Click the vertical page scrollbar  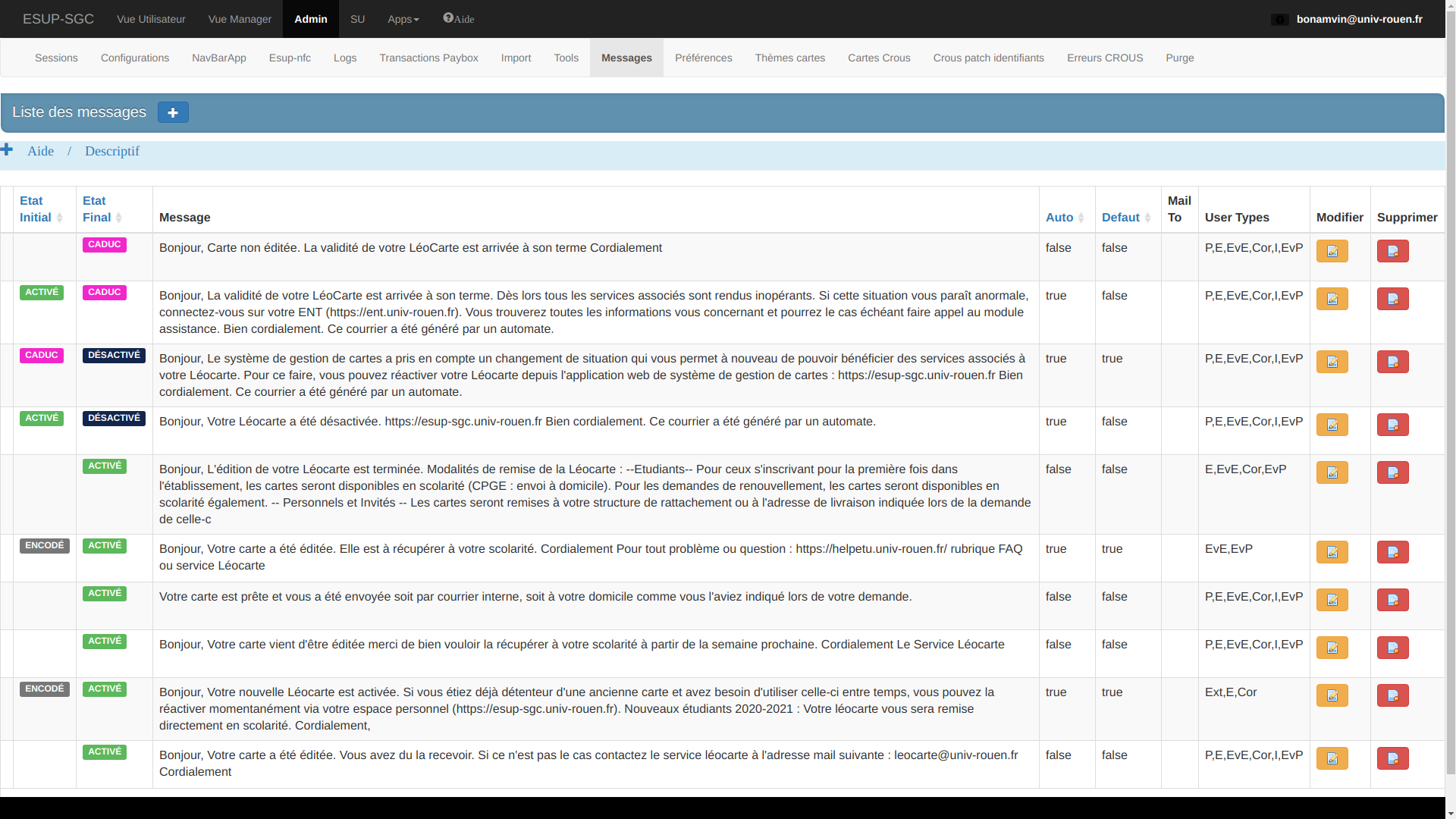1450,379
